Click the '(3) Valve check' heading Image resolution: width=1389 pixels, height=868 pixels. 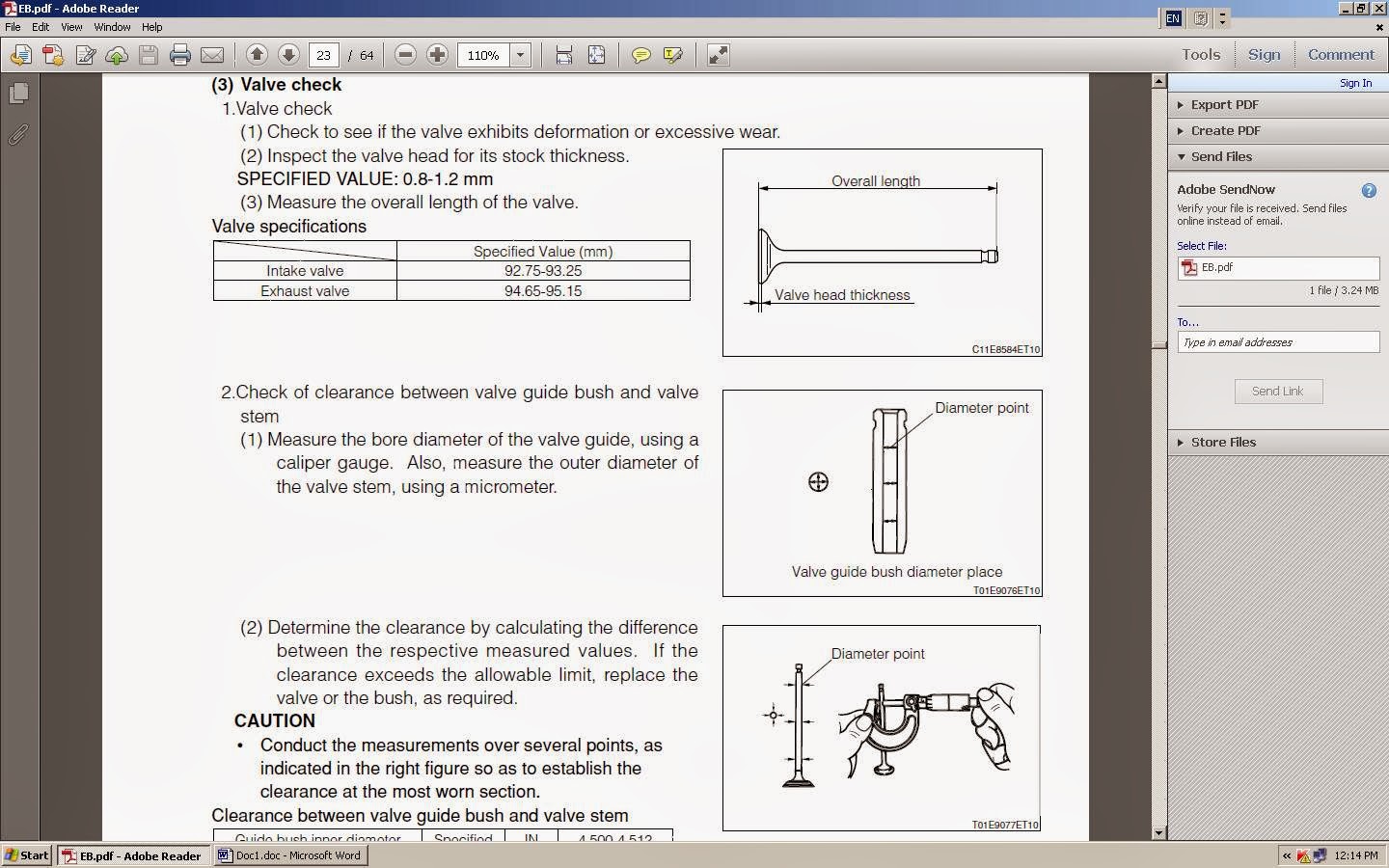tap(277, 85)
